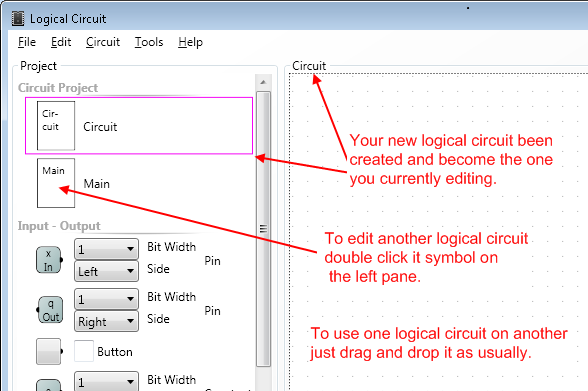
Task: Click the 'Circuit' editor panel title
Action: (x=309, y=66)
